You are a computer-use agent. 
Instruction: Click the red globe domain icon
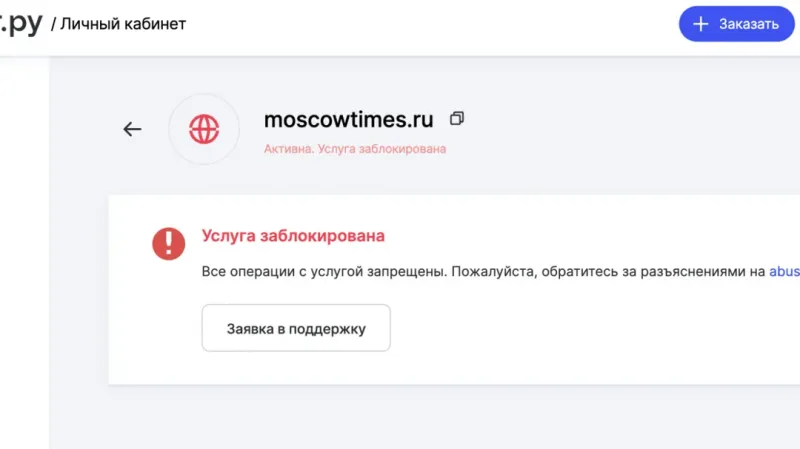click(204, 129)
